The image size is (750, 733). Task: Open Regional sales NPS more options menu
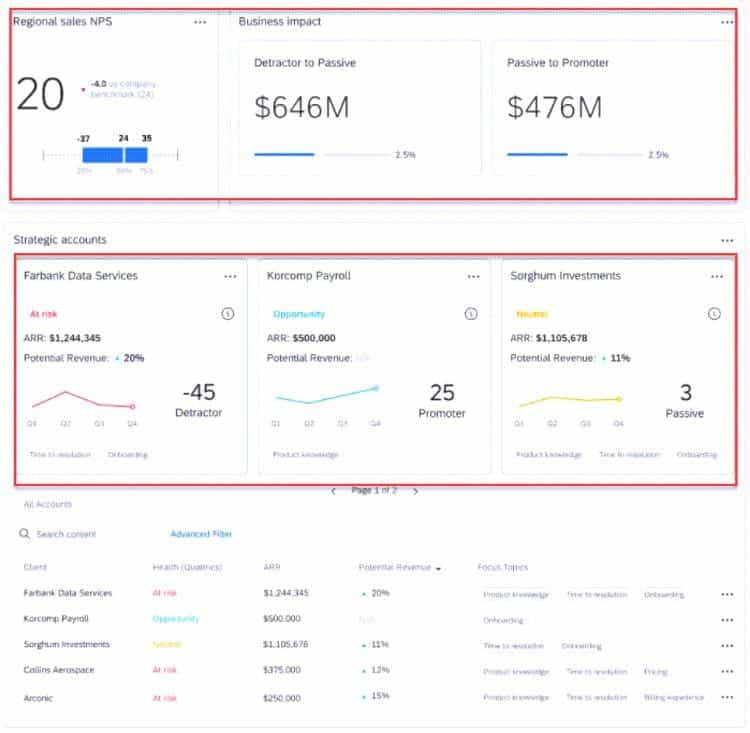[x=200, y=22]
